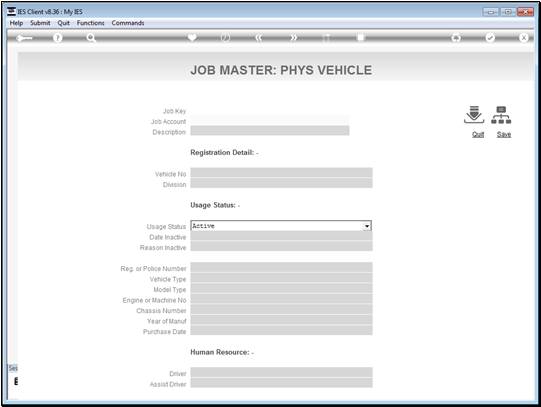This screenshot has width=541, height=407.
Task: Select the Usage Status combo box showing Active
Action: click(281, 226)
